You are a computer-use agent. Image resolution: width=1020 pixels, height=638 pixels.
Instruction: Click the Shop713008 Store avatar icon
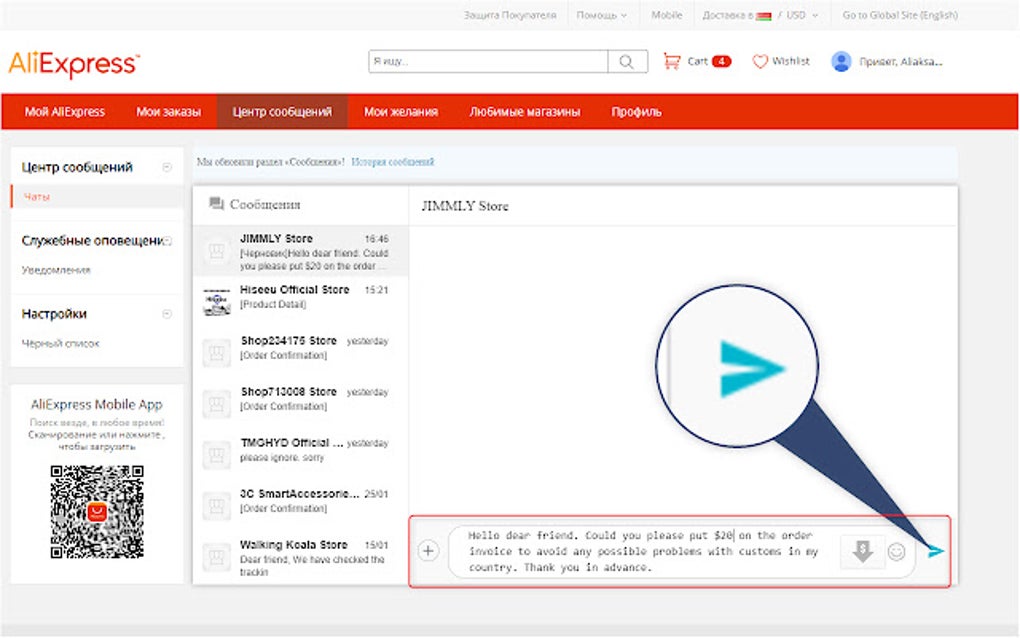coord(216,404)
